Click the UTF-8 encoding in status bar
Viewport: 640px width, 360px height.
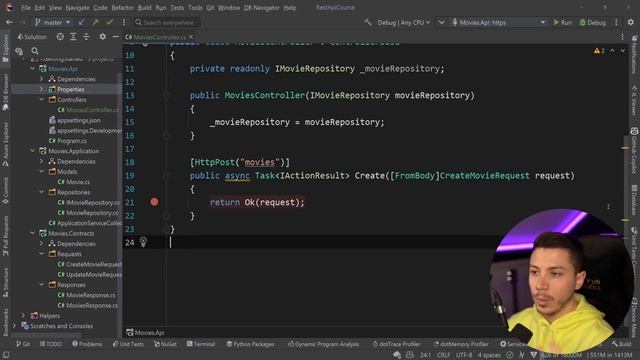(x=464, y=355)
